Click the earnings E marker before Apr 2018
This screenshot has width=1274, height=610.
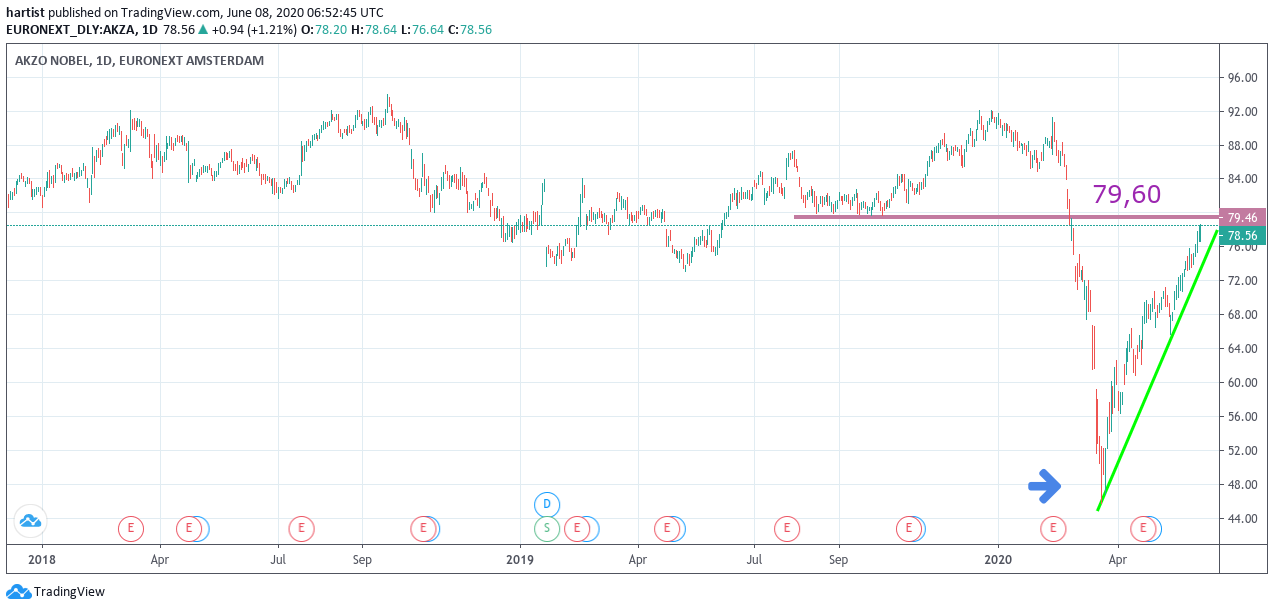[x=131, y=528]
